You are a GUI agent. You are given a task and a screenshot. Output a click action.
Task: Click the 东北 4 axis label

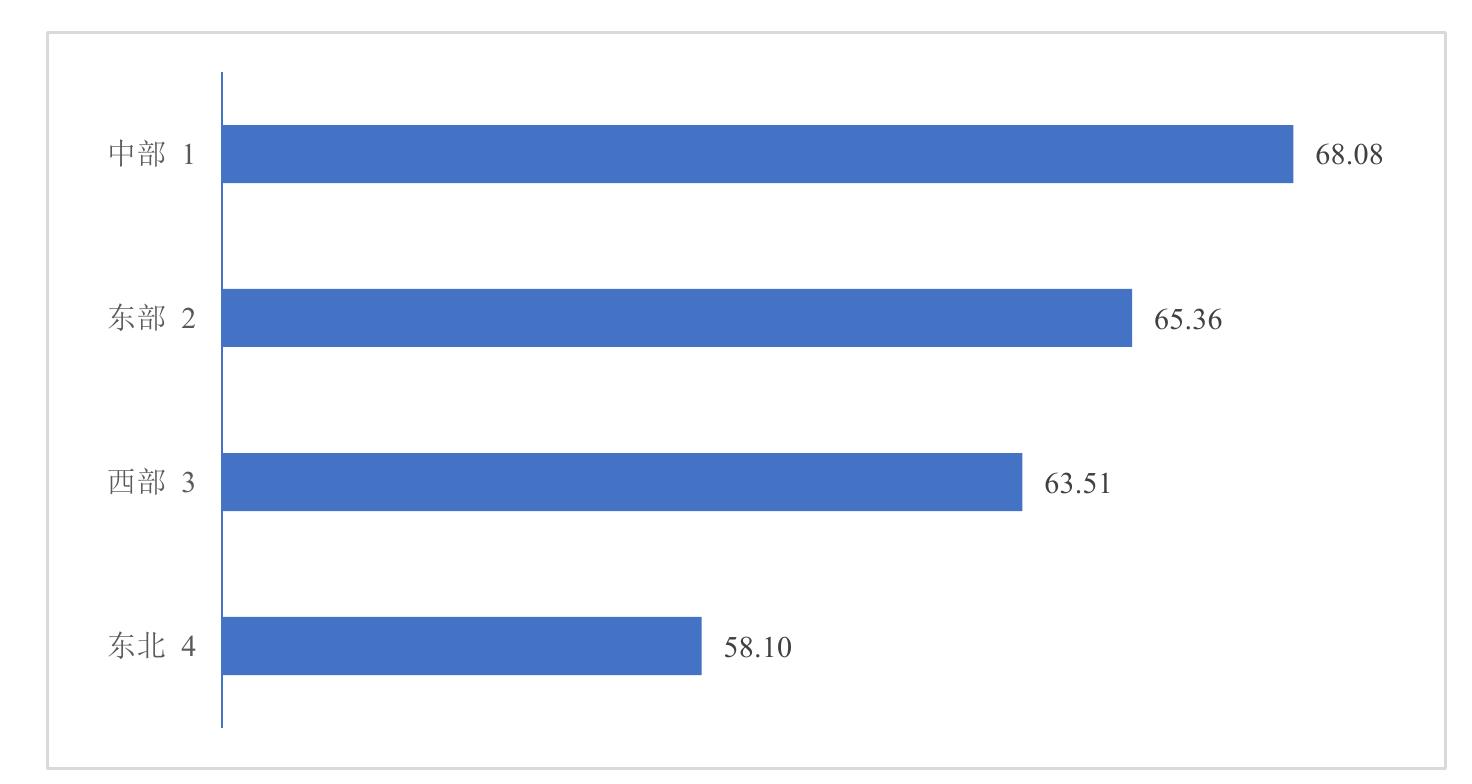click(151, 647)
